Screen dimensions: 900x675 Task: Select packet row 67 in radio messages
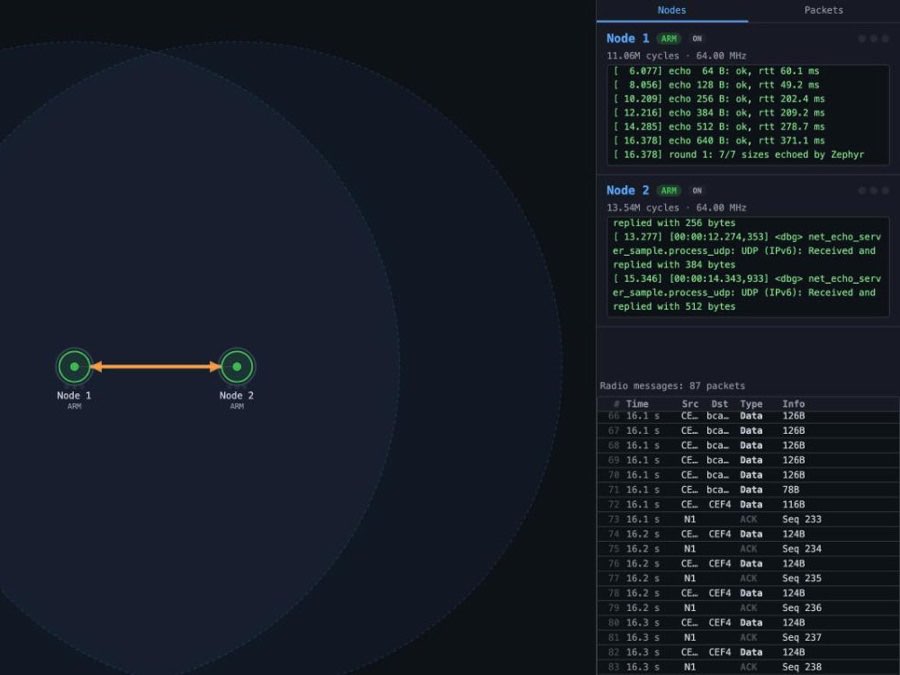point(748,430)
